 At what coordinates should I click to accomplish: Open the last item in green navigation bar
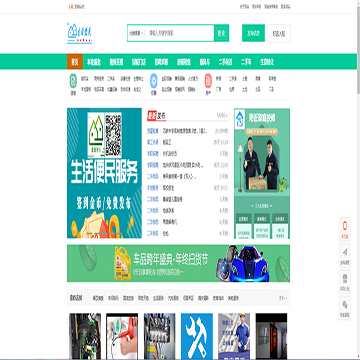(x=267, y=62)
